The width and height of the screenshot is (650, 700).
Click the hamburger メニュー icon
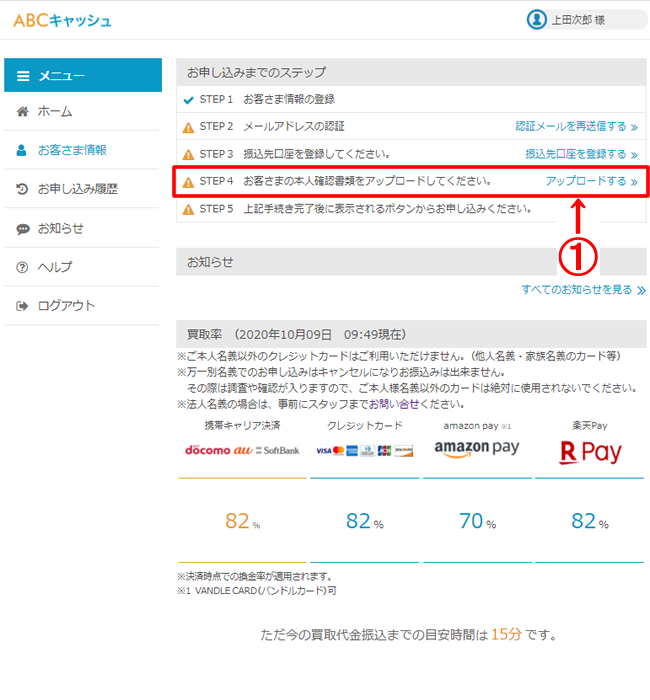pyautogui.click(x=23, y=76)
